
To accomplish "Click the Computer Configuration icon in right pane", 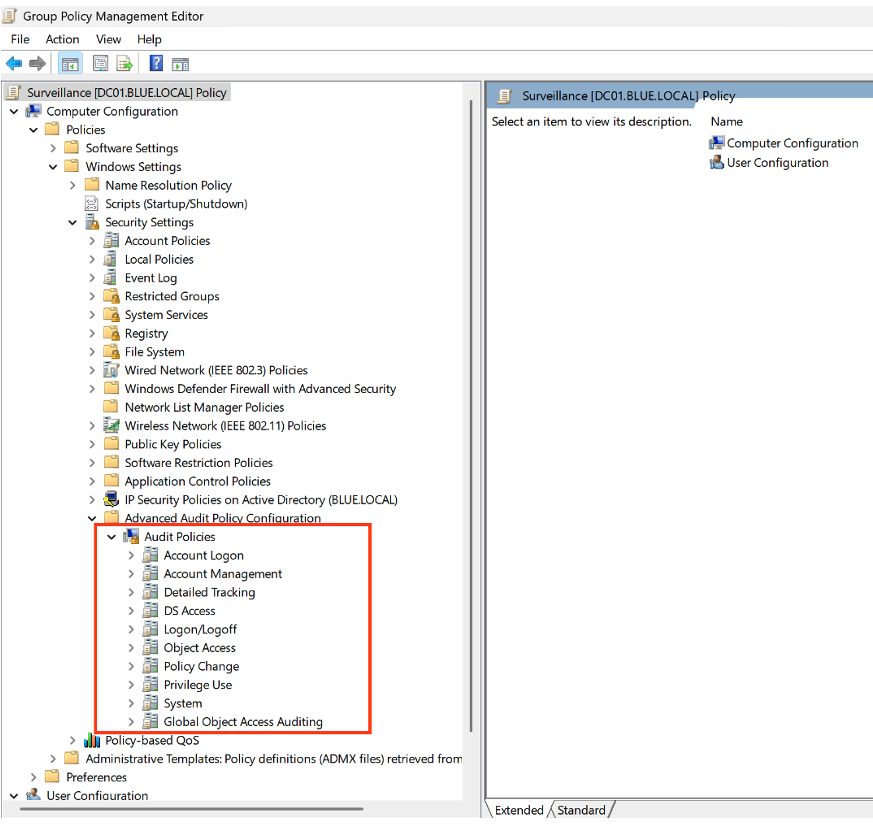I will (717, 143).
